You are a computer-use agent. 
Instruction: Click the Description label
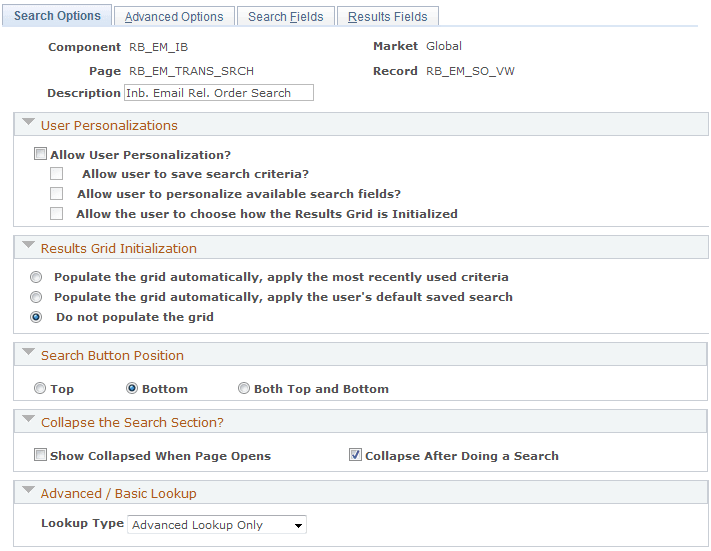[x=84, y=93]
